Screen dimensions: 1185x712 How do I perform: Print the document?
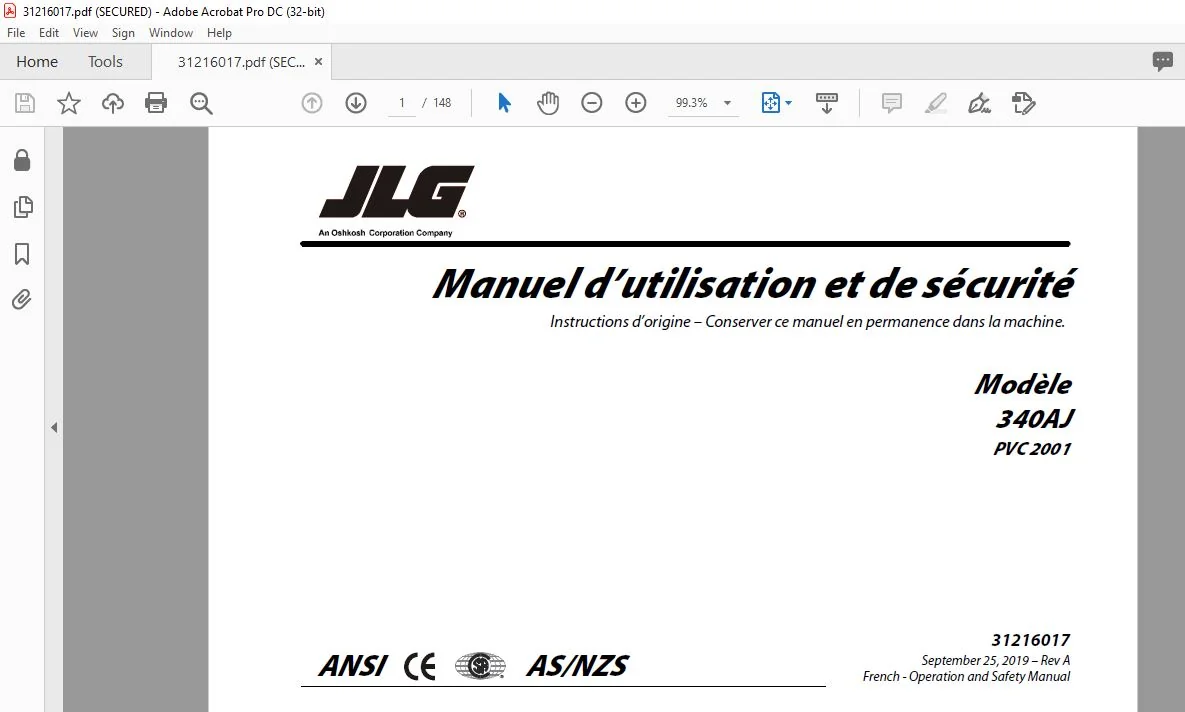(156, 103)
